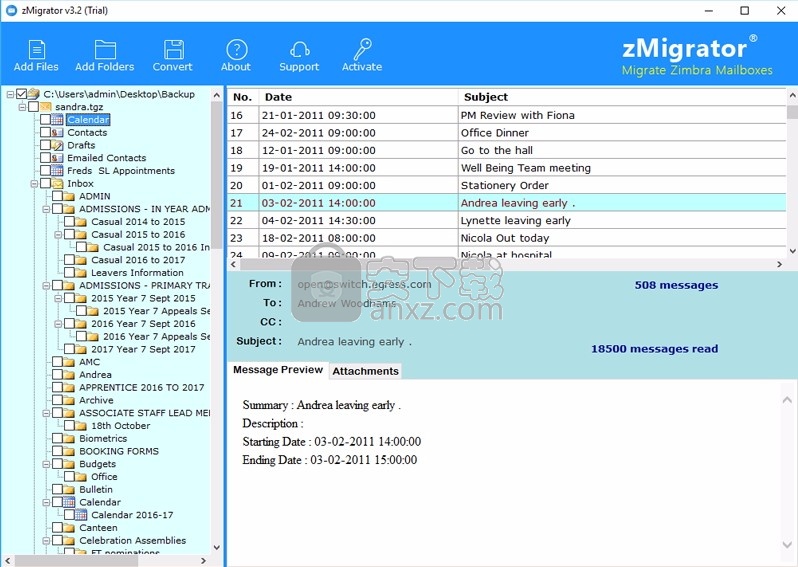
Task: Collapse the Casual 2015 to 2016 node
Action: coord(58,235)
